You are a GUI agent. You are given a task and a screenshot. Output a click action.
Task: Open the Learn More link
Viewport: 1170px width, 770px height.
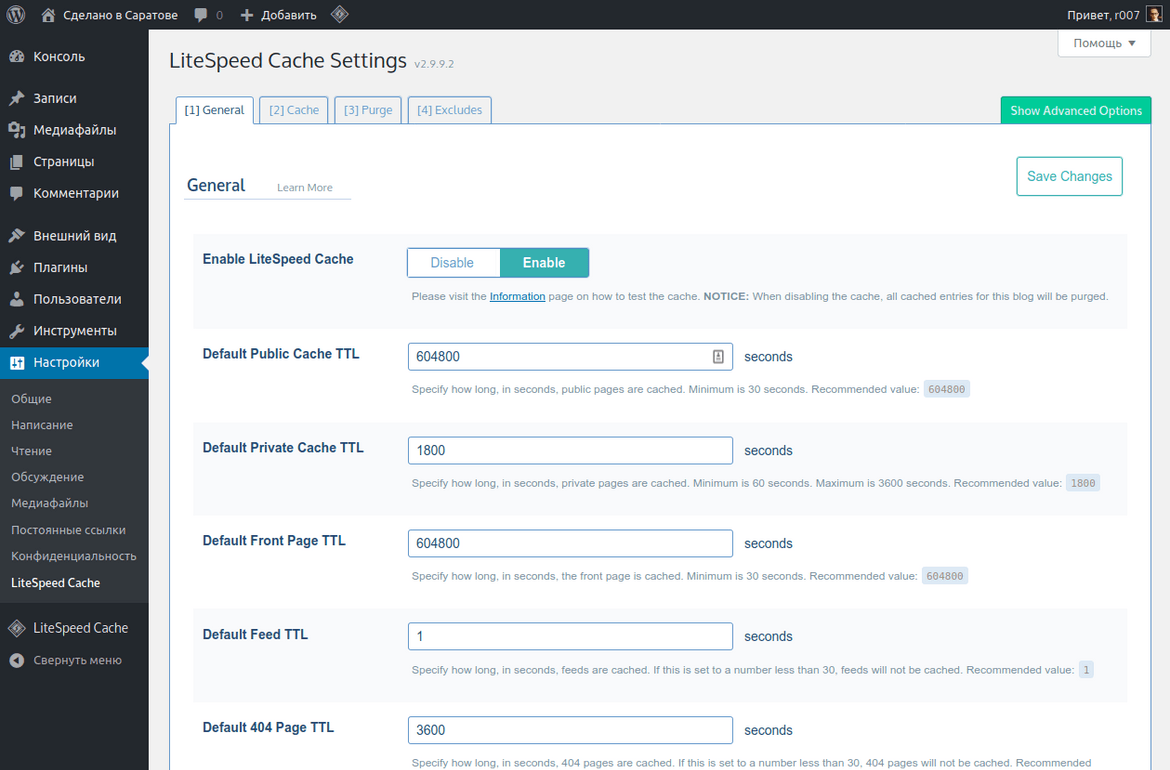[x=304, y=188]
